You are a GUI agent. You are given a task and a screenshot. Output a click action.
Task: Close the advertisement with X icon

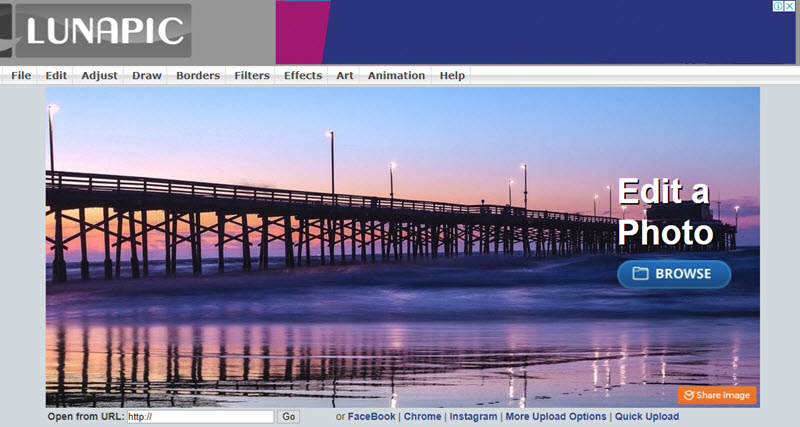tap(790, 6)
